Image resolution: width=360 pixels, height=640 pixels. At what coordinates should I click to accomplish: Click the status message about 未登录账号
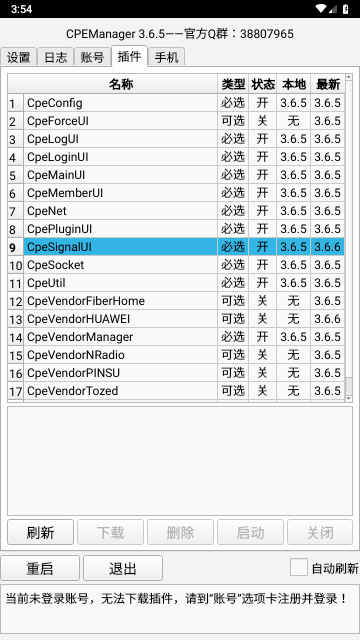[176, 599]
